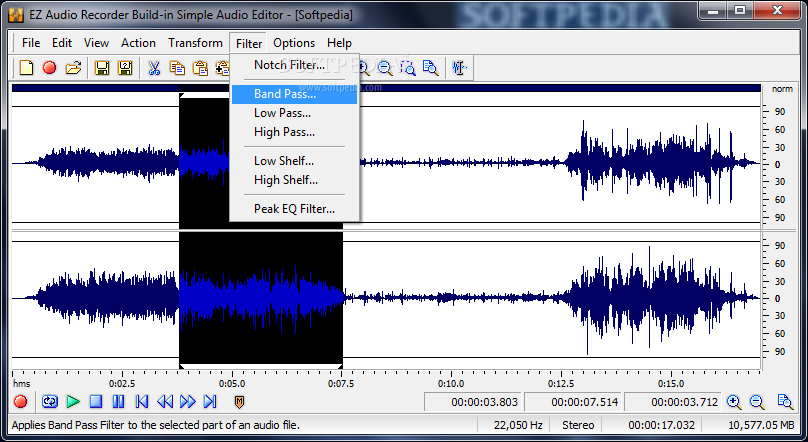Viewport: 808px width, 442px height.
Task: Paste audio with the clipboard Paste icon
Action: pyautogui.click(x=200, y=67)
